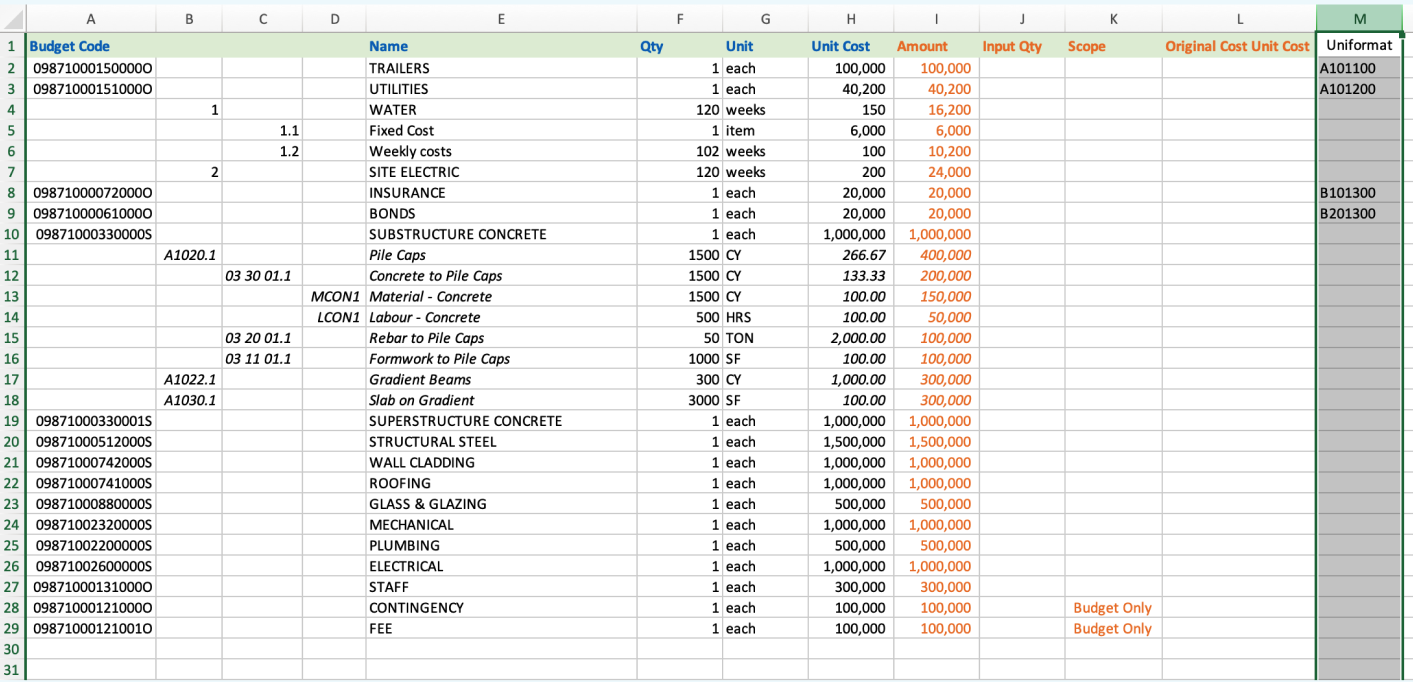Select column H header
Viewport: 1413px width, 682px height.
(x=850, y=18)
